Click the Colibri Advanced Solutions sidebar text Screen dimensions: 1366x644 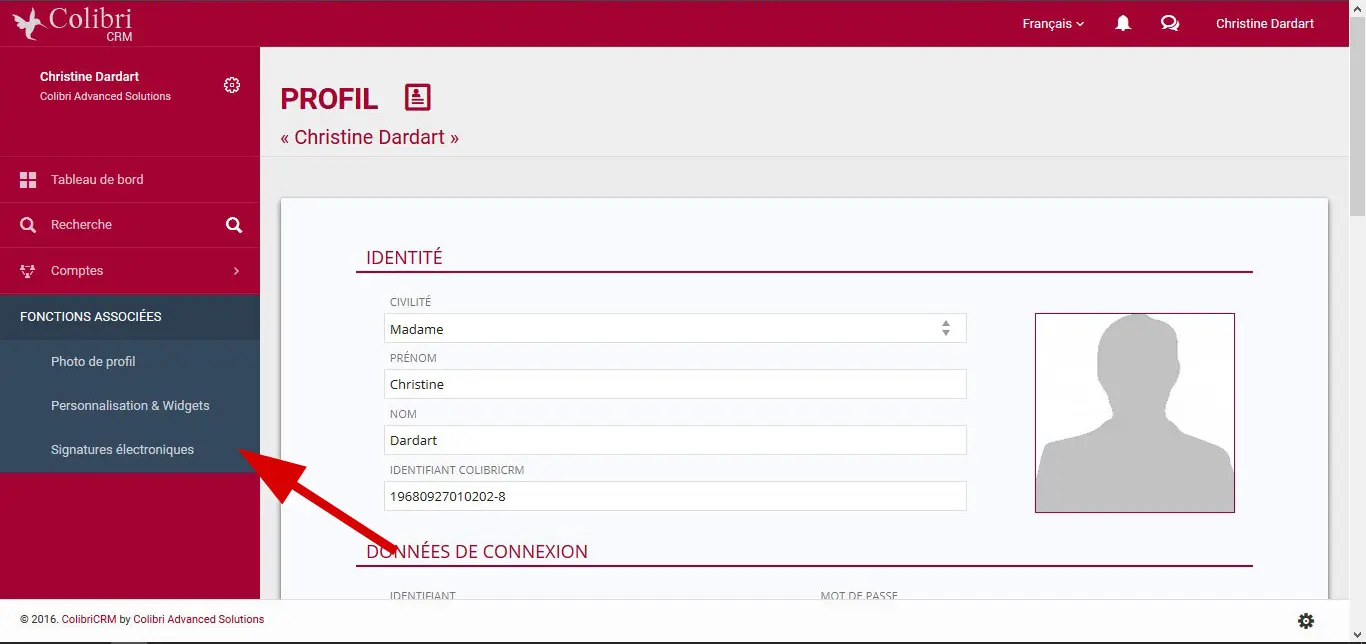coord(105,97)
